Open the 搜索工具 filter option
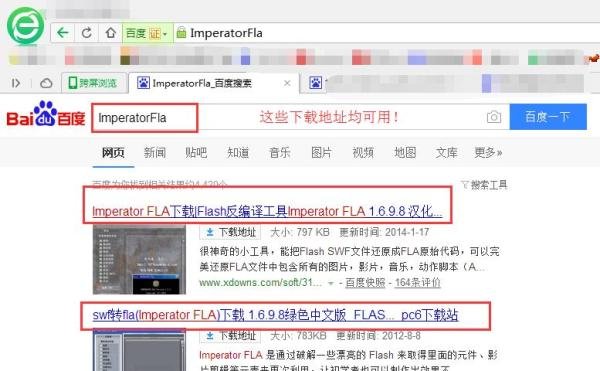 tap(484, 185)
